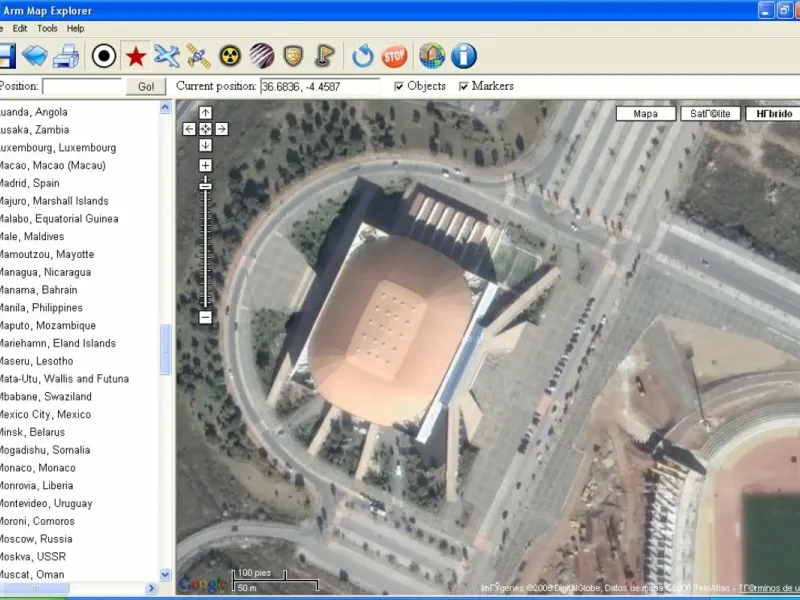This screenshot has height=600, width=800.
Task: Open the Help menu
Action: [x=76, y=29]
